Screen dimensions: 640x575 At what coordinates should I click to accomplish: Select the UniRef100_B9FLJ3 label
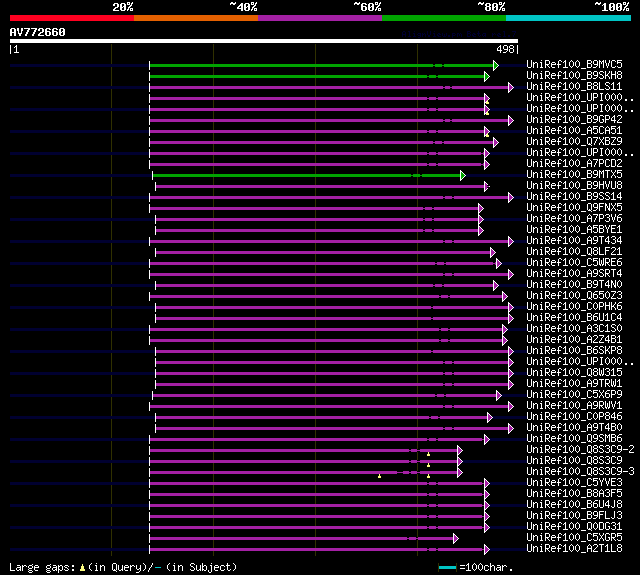click(574, 516)
